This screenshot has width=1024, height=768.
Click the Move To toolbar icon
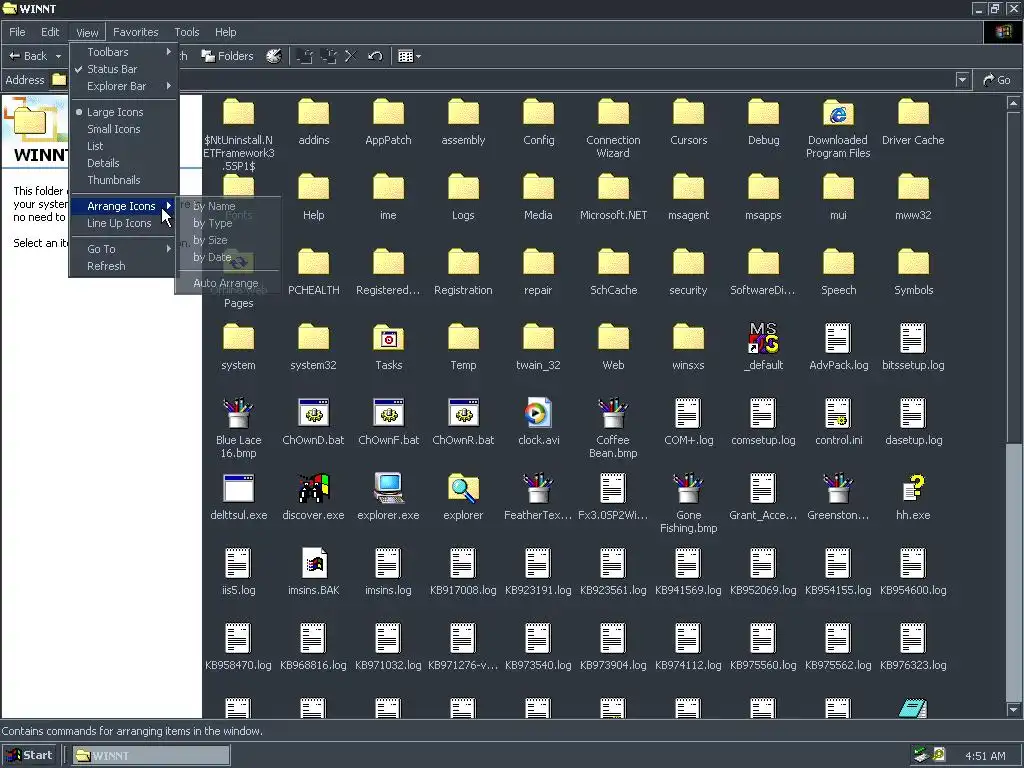click(x=304, y=56)
